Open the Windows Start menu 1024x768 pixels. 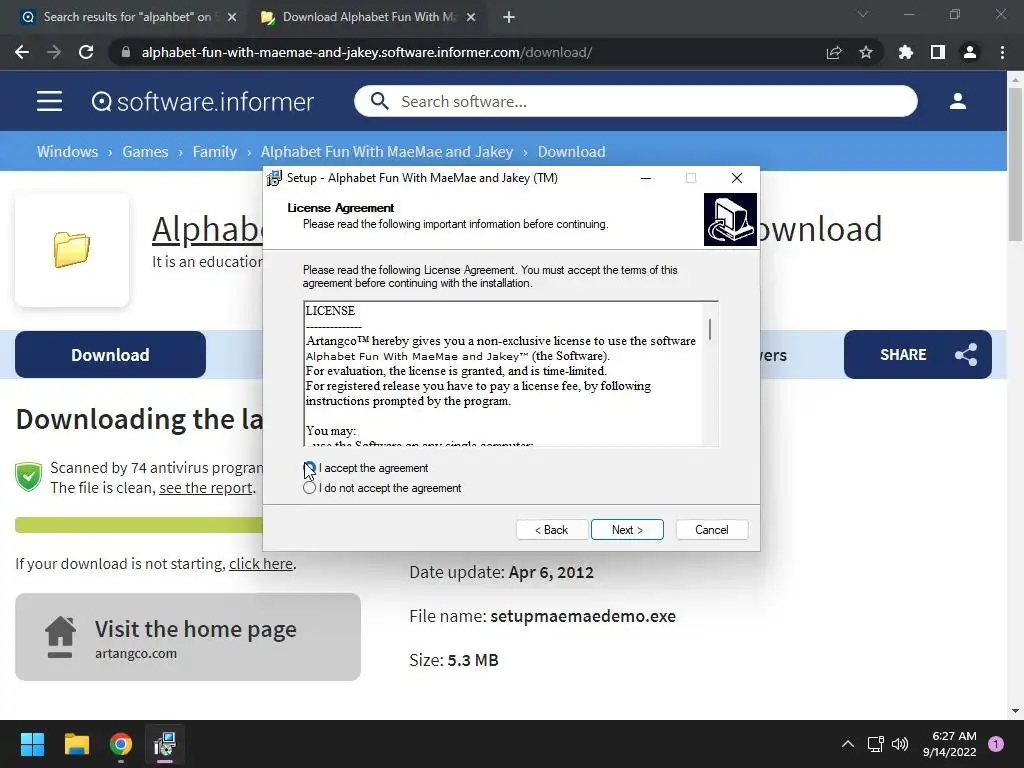click(x=32, y=744)
